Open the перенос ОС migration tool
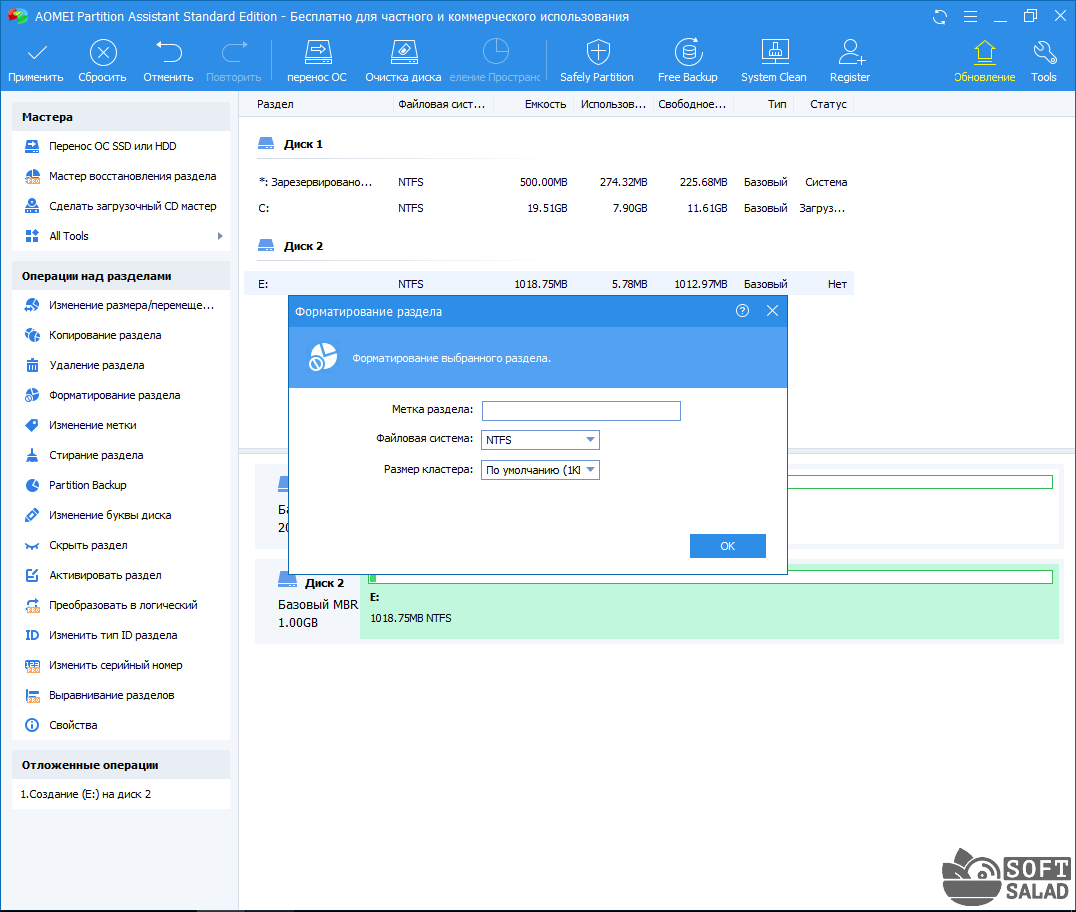The image size is (1076, 912). pyautogui.click(x=317, y=54)
